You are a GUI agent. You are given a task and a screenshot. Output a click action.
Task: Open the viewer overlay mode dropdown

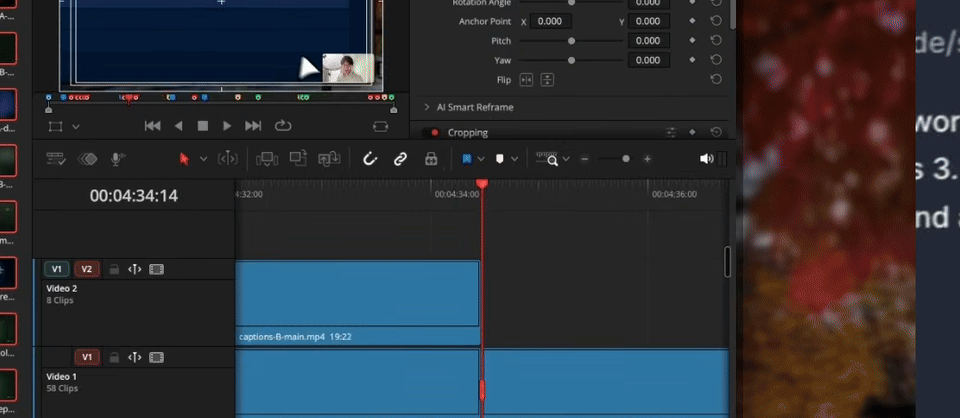tap(76, 127)
